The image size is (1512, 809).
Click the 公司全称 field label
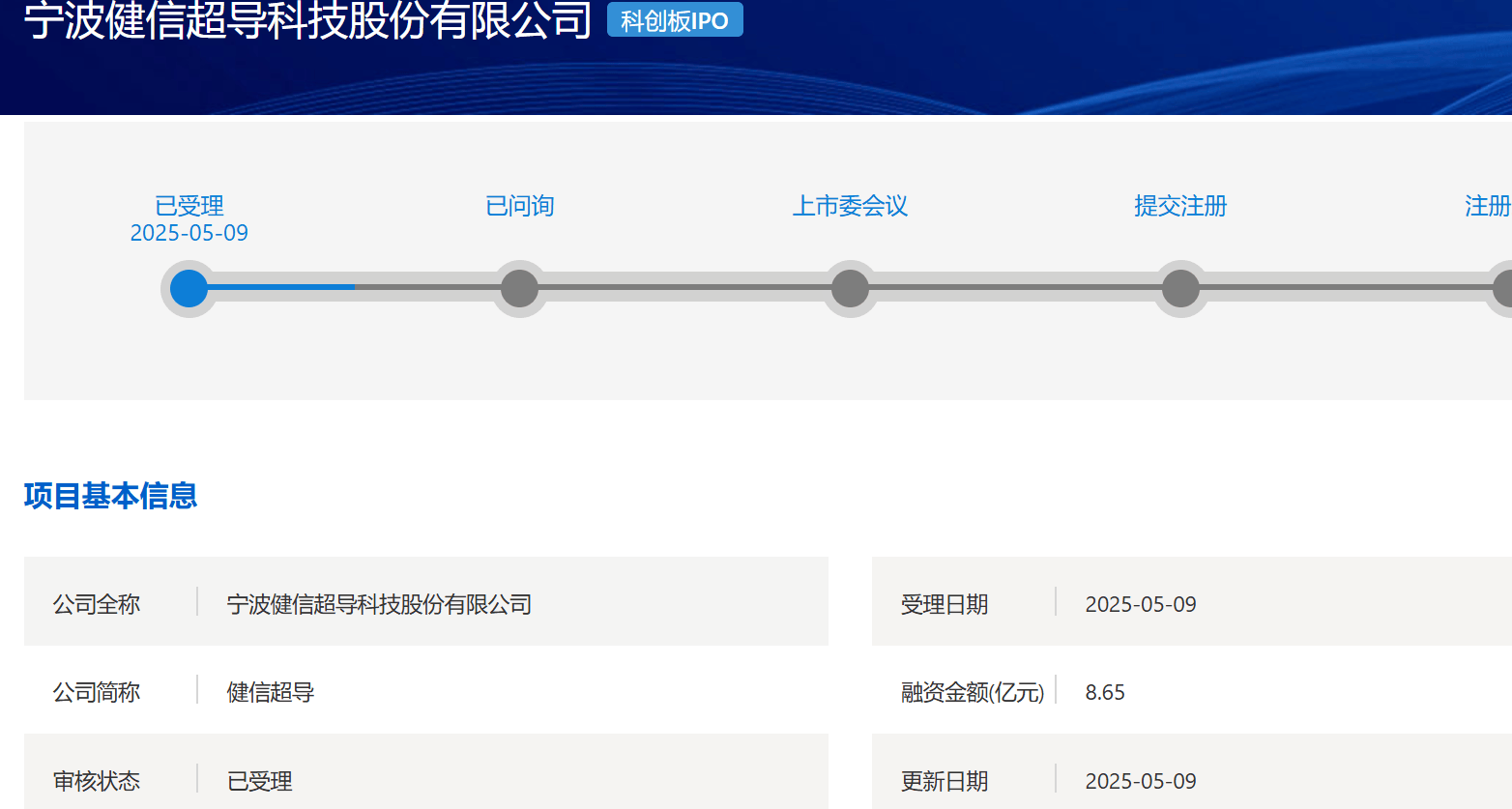pos(97,604)
